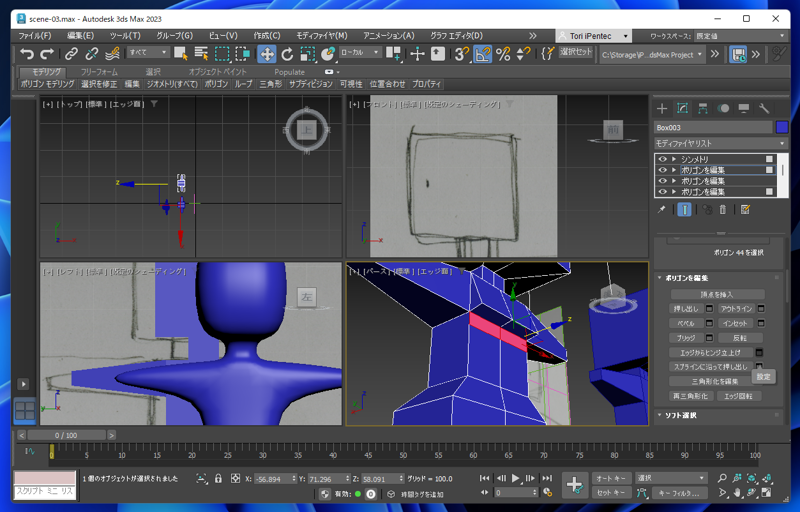
Task: Click the Bind to Space Warp icon
Action: coord(112,54)
